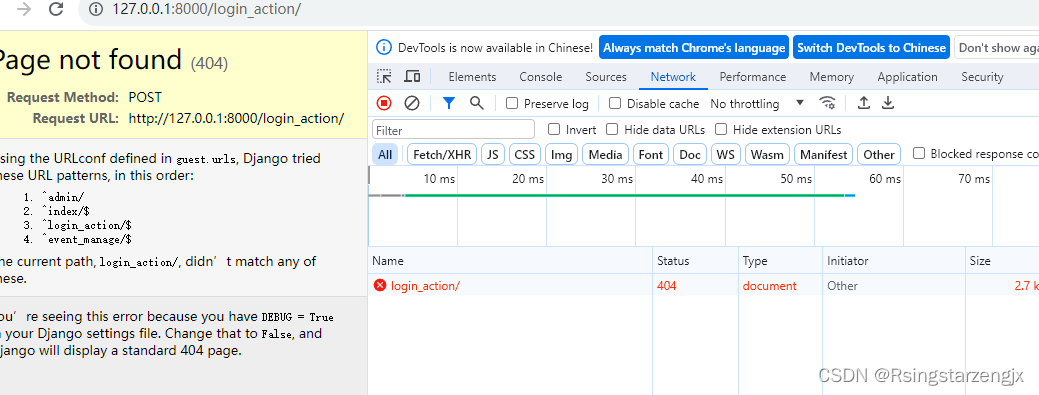Select the All request type filter

[385, 154]
